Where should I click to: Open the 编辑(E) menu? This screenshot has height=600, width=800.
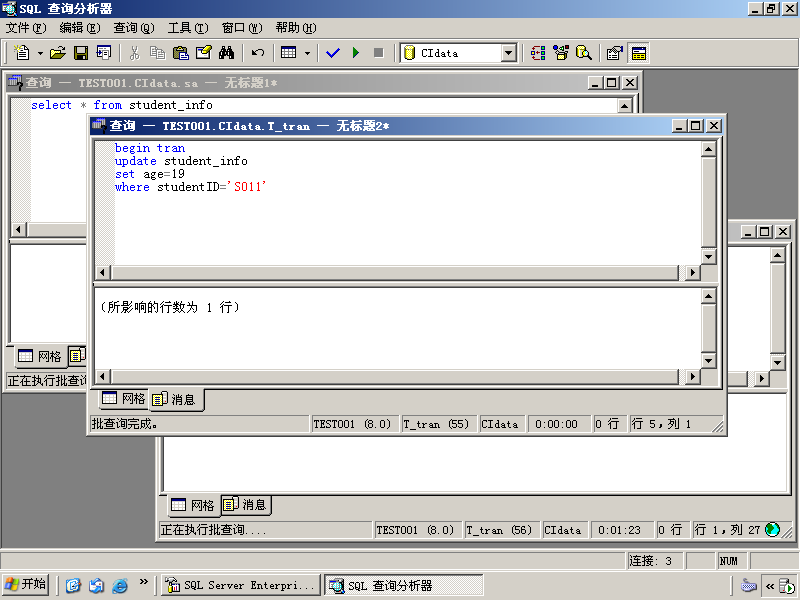[x=80, y=28]
